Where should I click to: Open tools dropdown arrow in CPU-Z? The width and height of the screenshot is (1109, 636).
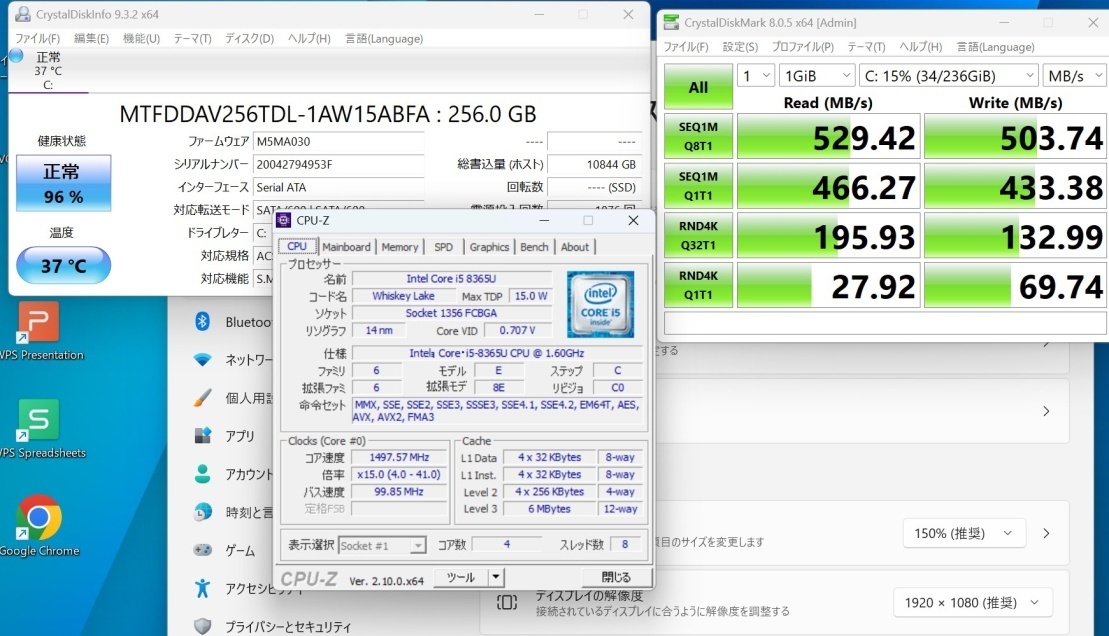(x=496, y=577)
